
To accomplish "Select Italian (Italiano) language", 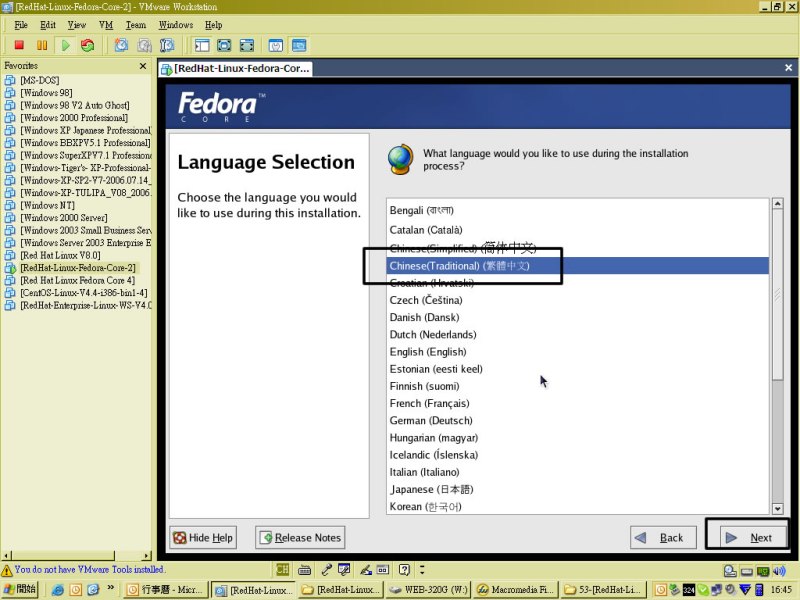I will (578, 472).
